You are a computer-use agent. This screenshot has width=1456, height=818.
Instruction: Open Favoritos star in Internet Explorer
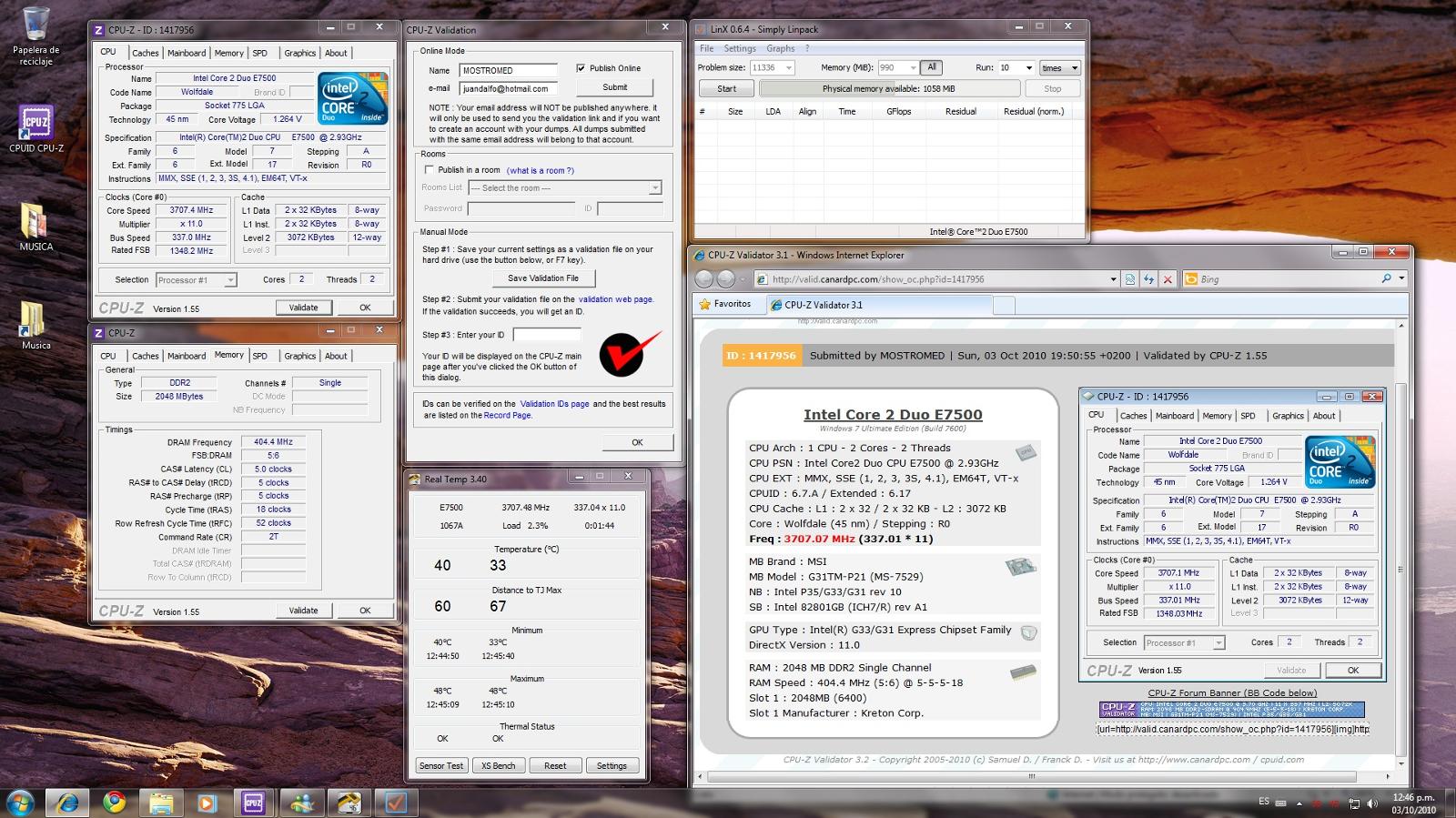(x=725, y=304)
